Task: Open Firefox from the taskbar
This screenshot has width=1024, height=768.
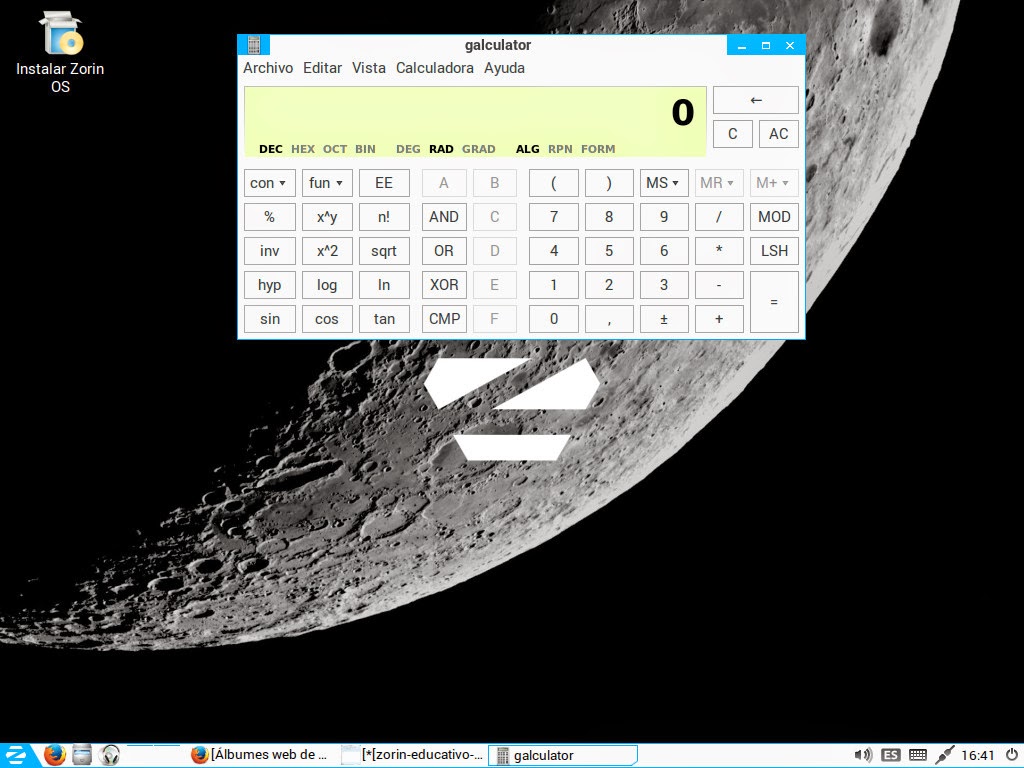Action: click(x=55, y=755)
